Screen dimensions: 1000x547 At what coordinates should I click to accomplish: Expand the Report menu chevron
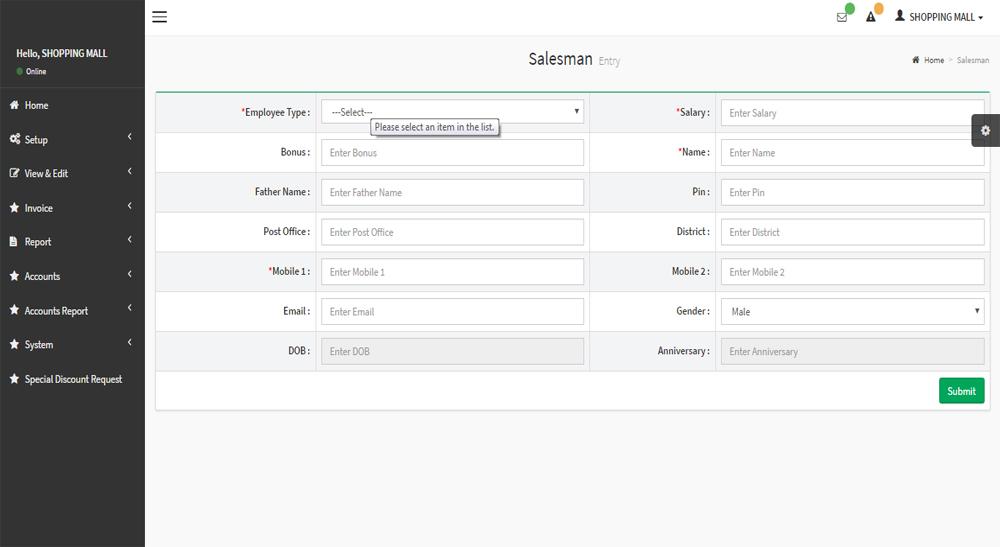[129, 239]
